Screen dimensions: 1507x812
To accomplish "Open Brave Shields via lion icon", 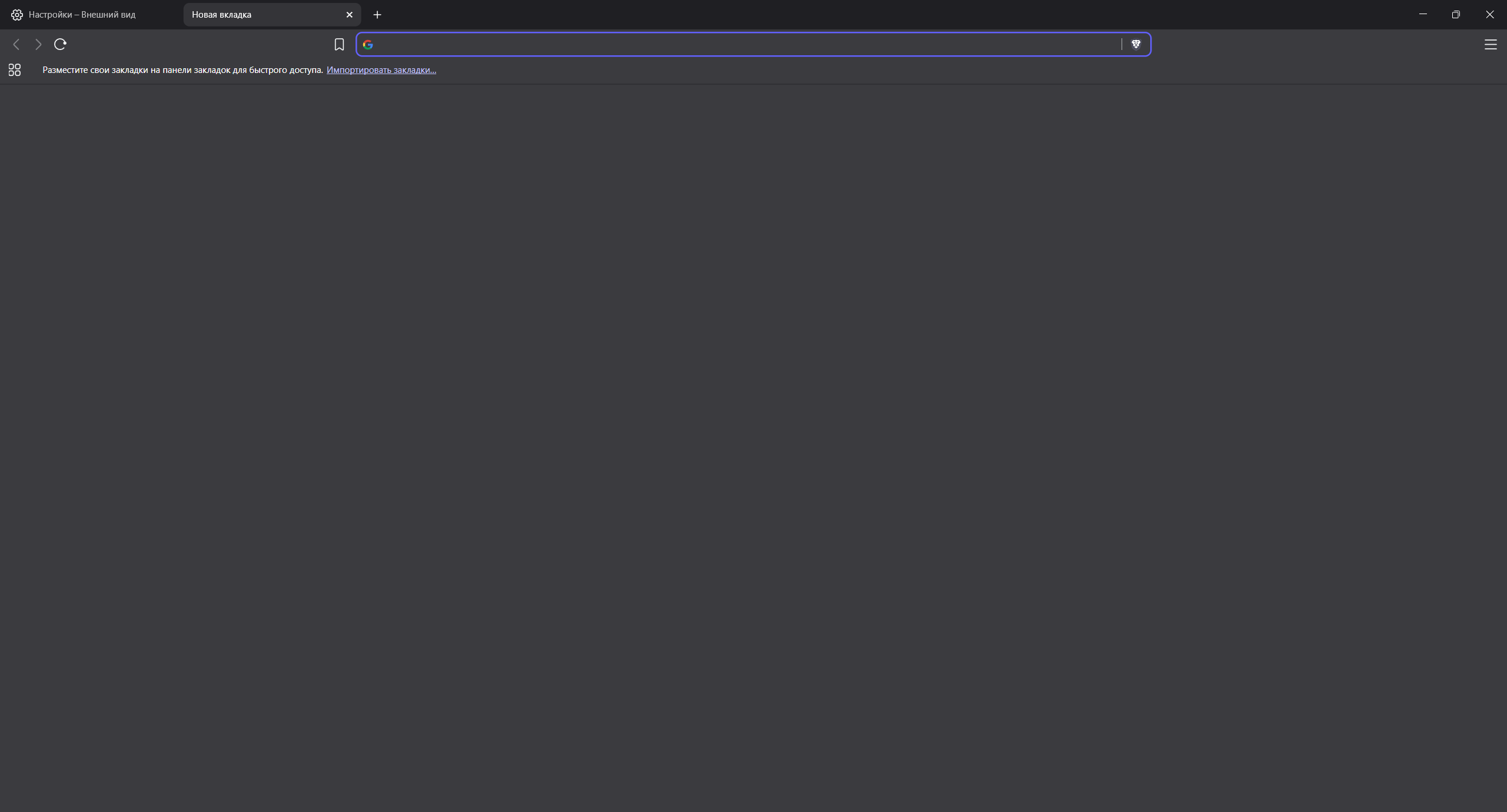I will click(x=1136, y=44).
